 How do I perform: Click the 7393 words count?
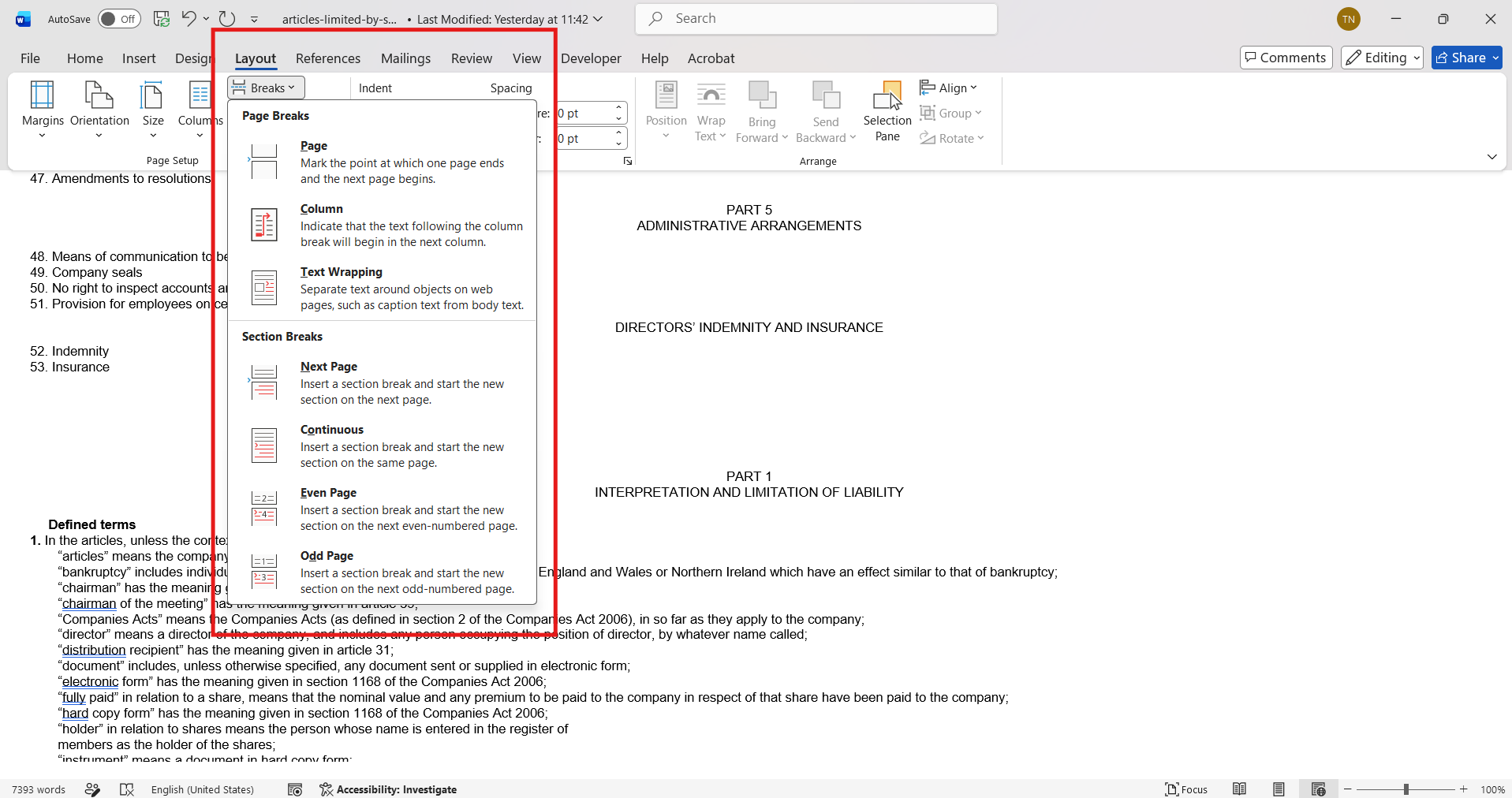click(39, 789)
